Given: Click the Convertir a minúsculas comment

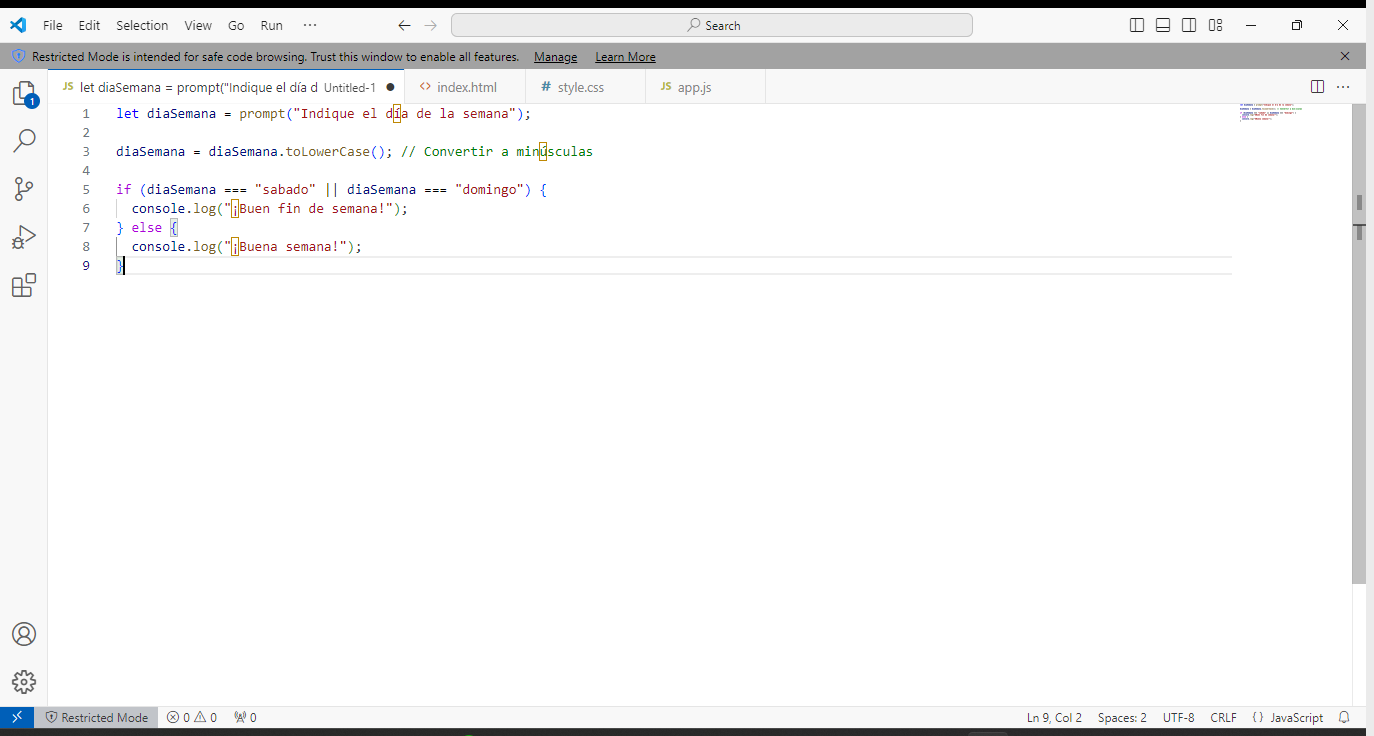Looking at the screenshot, I should click(497, 151).
